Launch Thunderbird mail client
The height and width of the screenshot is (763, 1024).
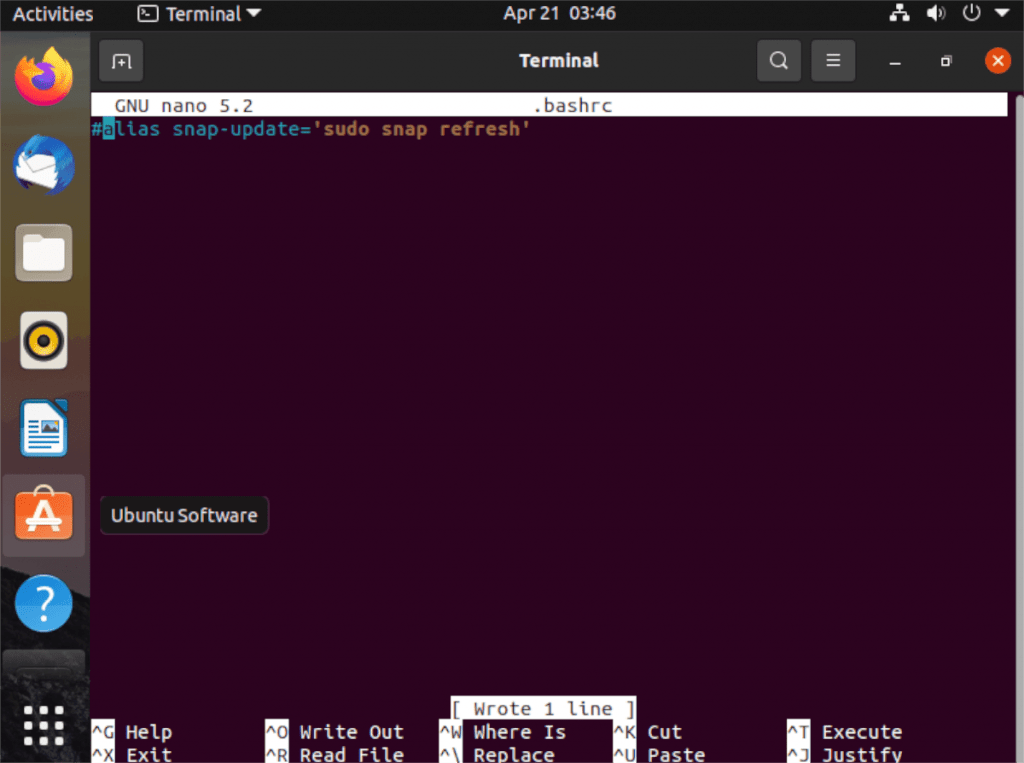pos(44,165)
